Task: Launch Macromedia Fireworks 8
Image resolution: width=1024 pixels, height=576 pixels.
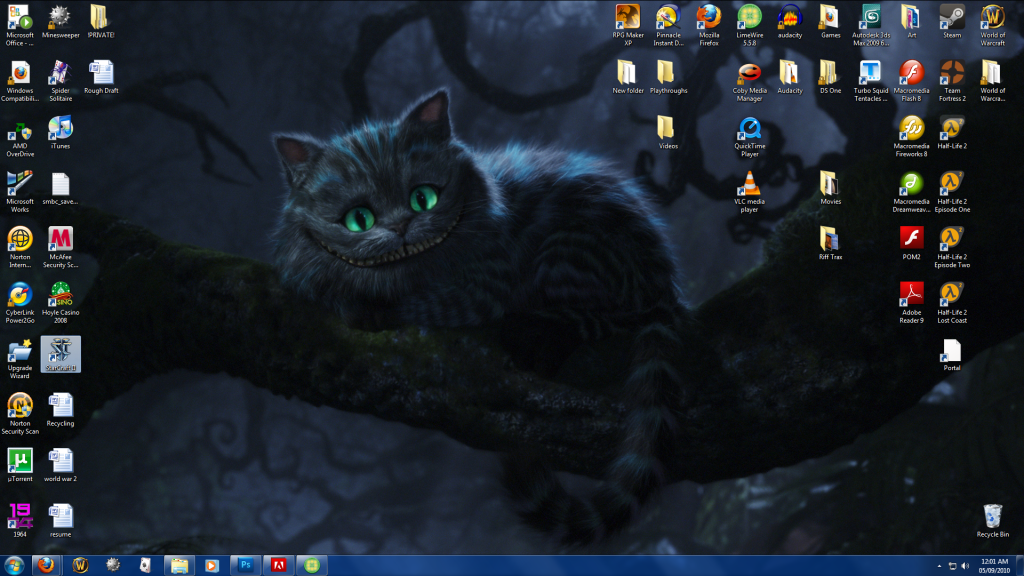Action: click(911, 136)
